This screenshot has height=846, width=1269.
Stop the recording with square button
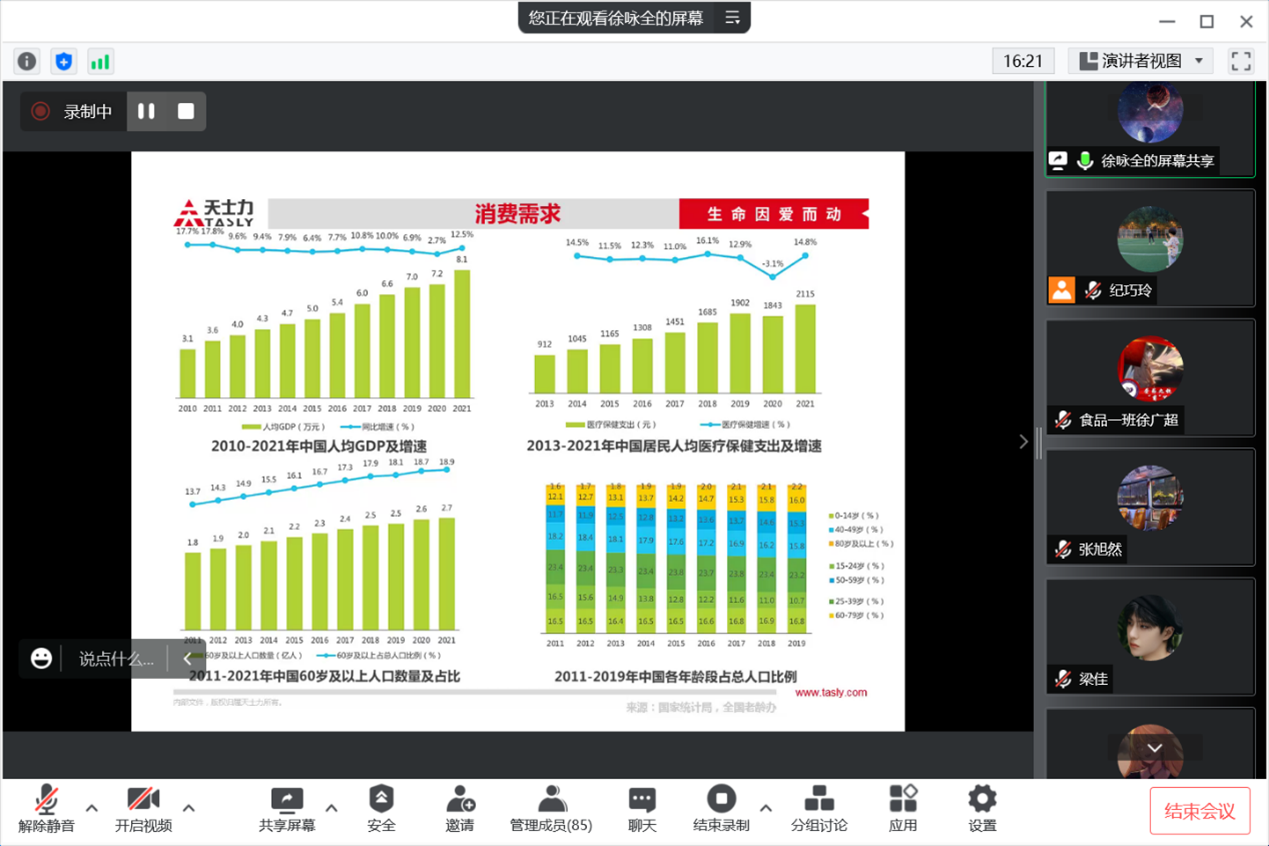[186, 112]
